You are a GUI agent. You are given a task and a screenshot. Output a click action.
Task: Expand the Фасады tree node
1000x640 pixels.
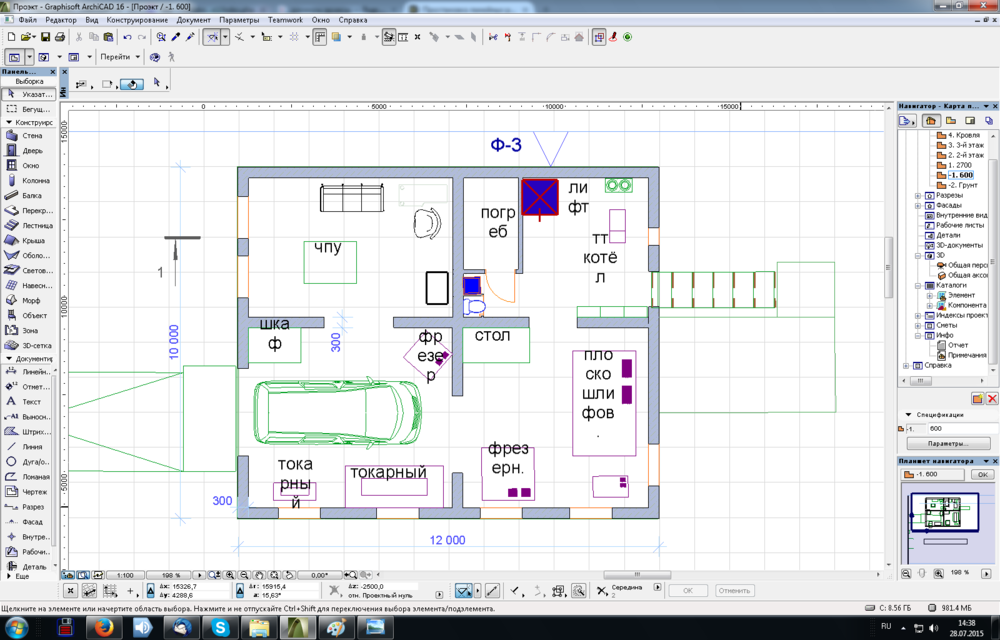918,205
